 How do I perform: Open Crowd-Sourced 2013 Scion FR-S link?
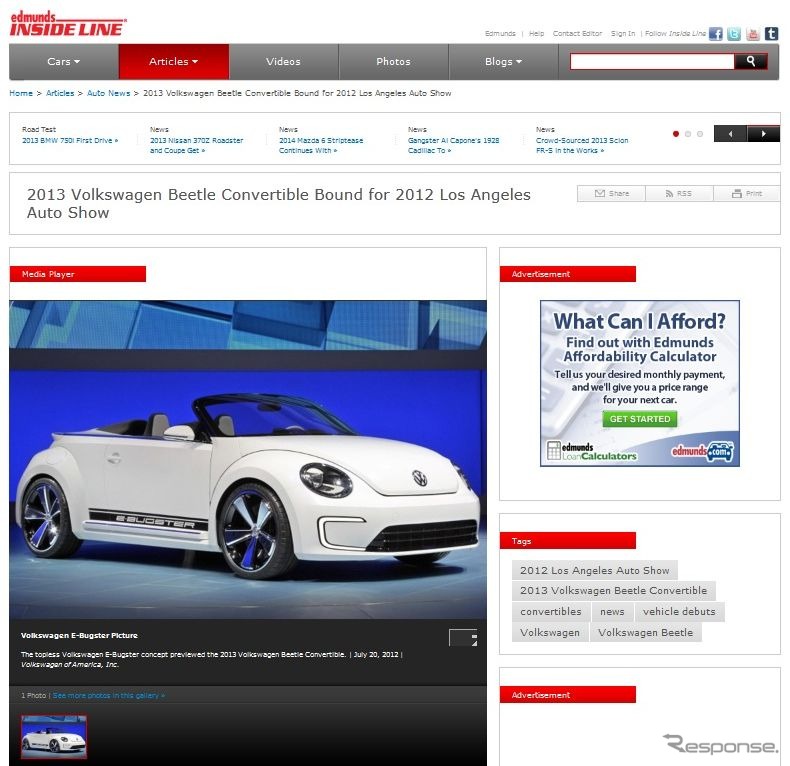pyautogui.click(x=582, y=146)
